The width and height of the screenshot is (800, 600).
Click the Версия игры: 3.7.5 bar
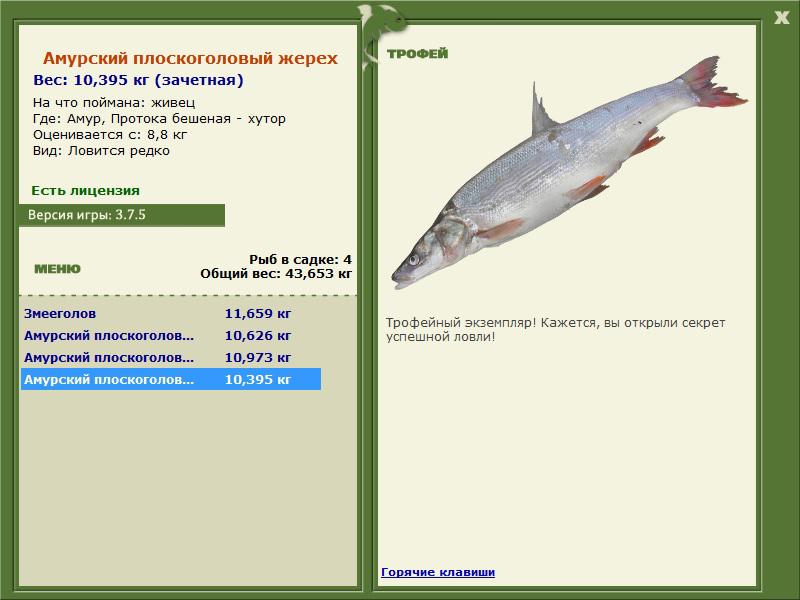(121, 215)
